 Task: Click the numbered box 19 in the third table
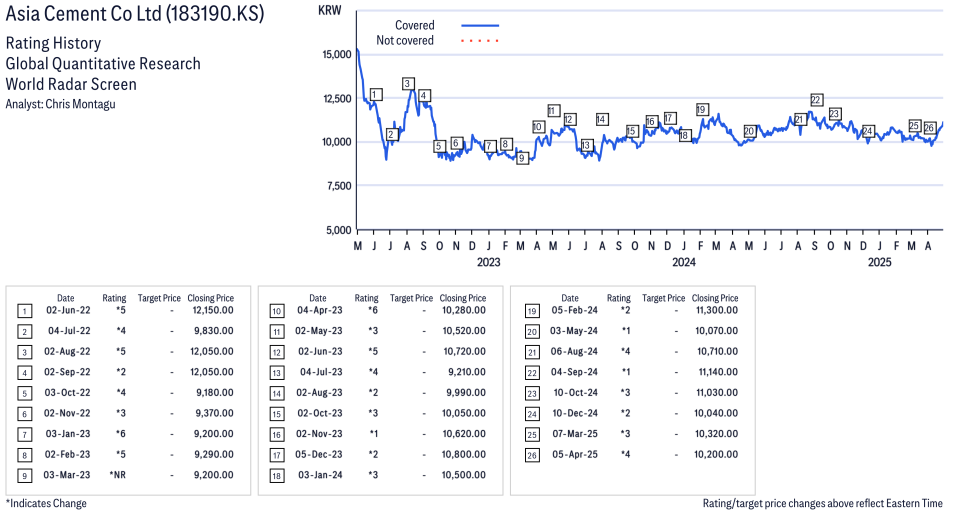point(532,311)
